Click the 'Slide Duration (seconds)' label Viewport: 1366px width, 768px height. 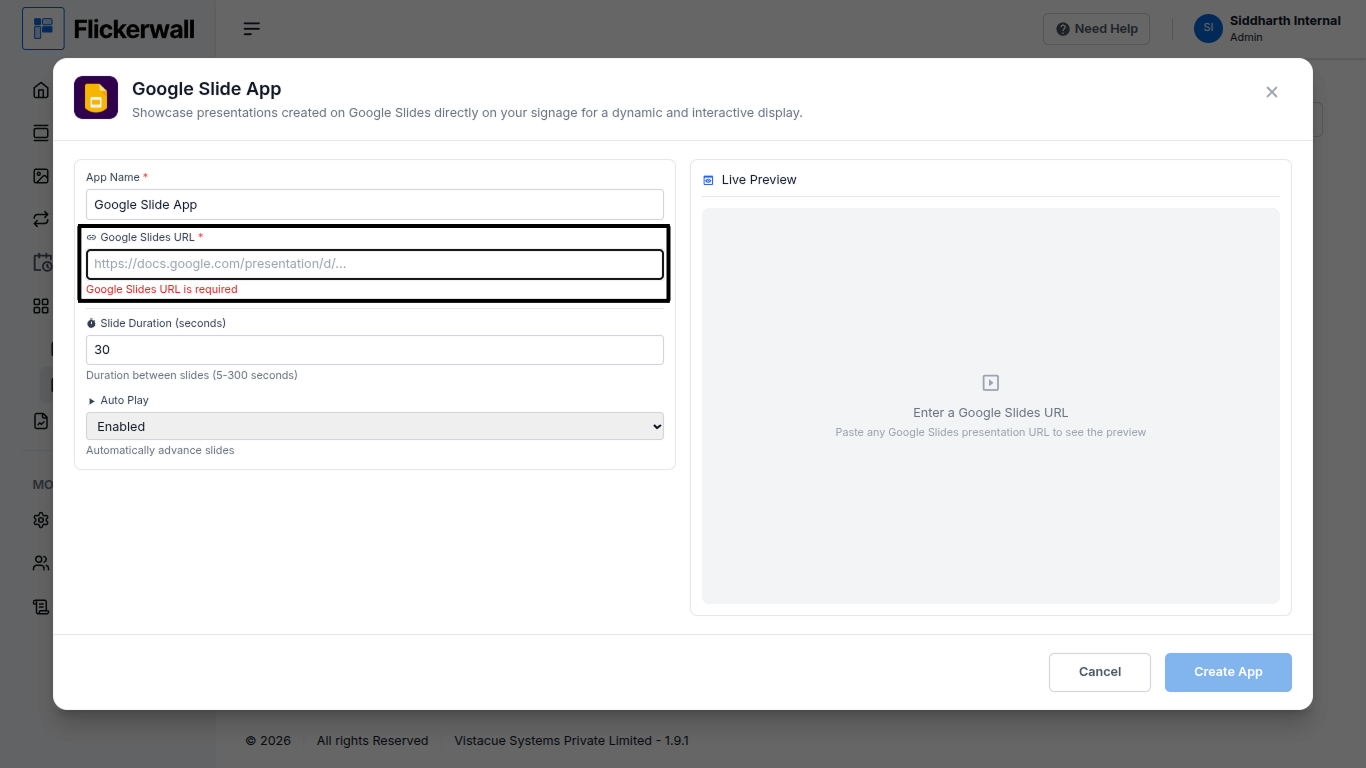coord(163,324)
